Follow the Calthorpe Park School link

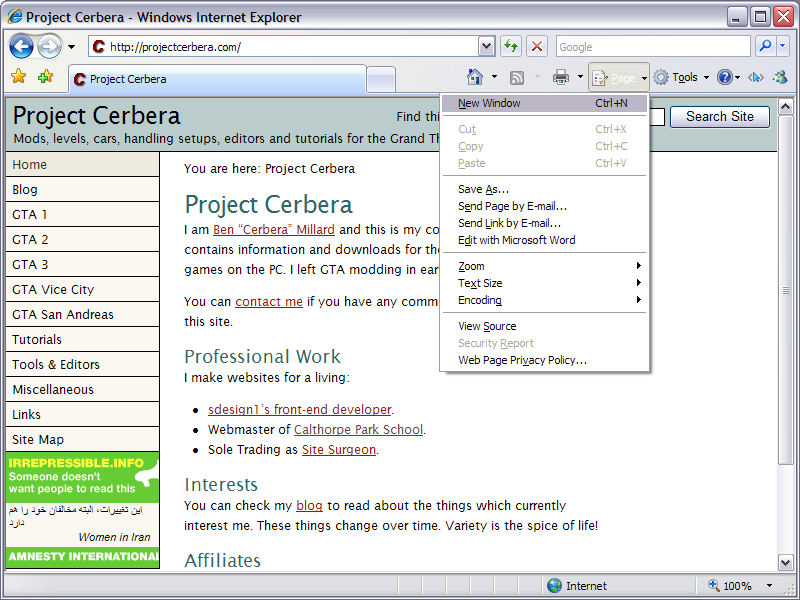tap(358, 430)
